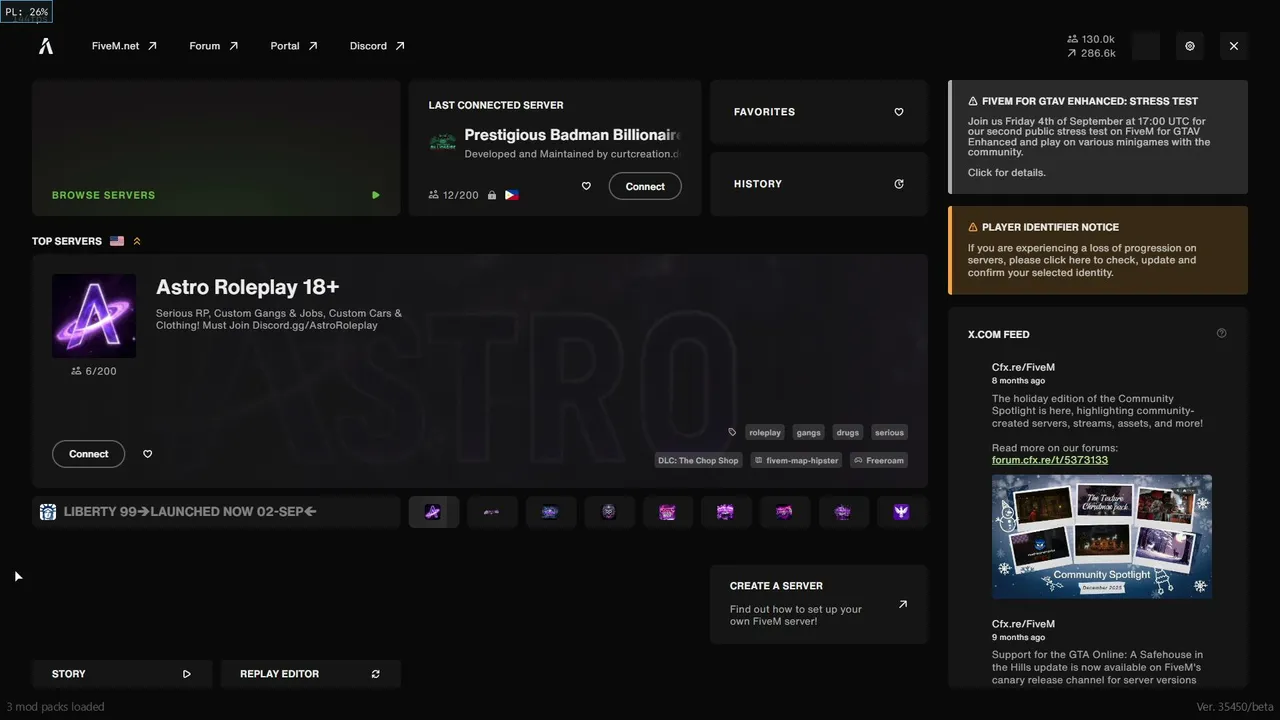The height and width of the screenshot is (720, 1280).
Task: Click the 3 mod packs loaded status
Action: pos(55,707)
